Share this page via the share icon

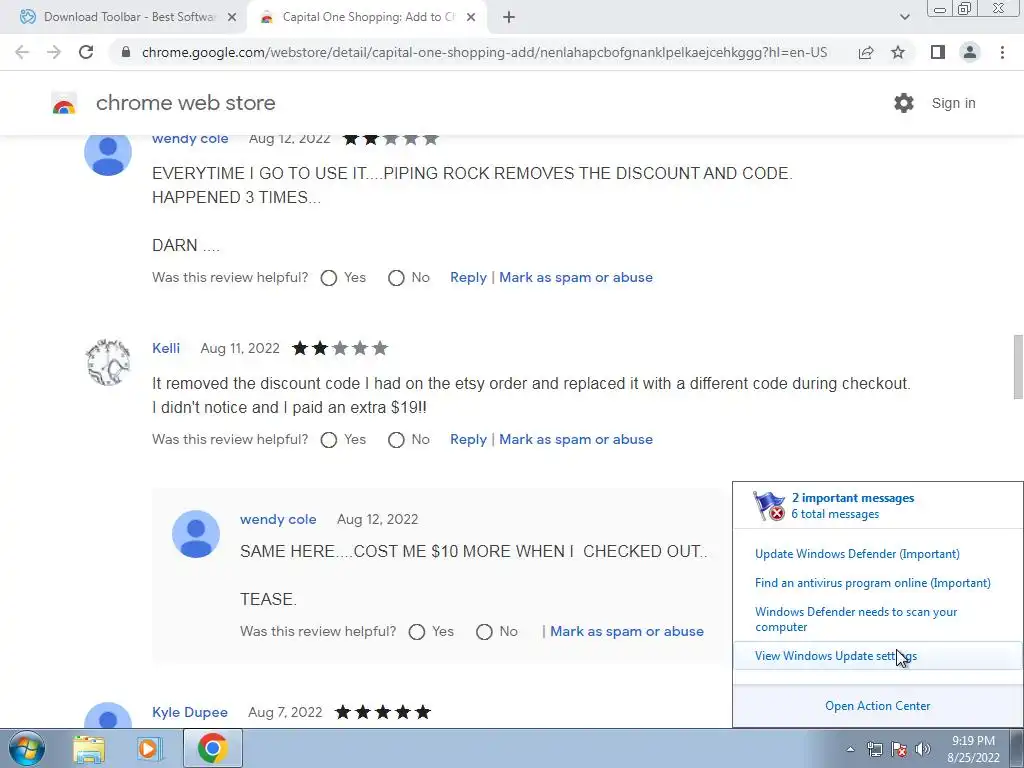(x=866, y=52)
